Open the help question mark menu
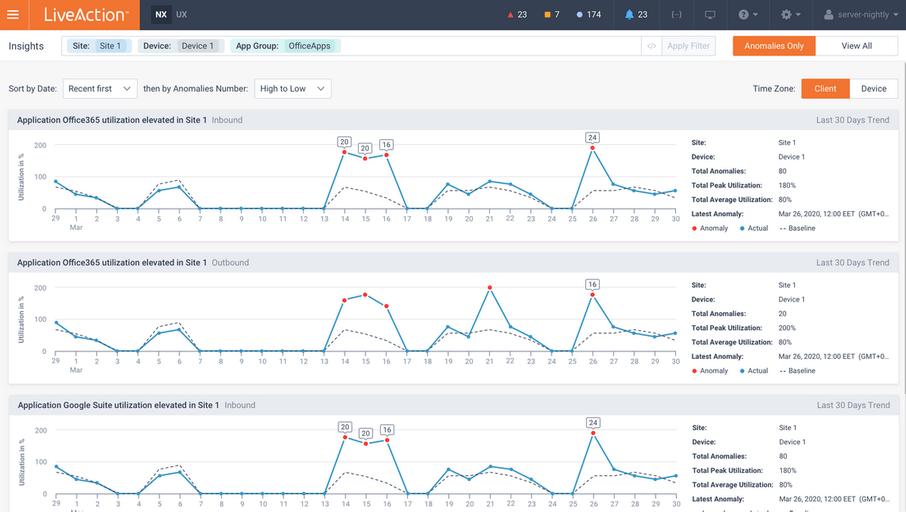906x512 pixels. tap(748, 14)
